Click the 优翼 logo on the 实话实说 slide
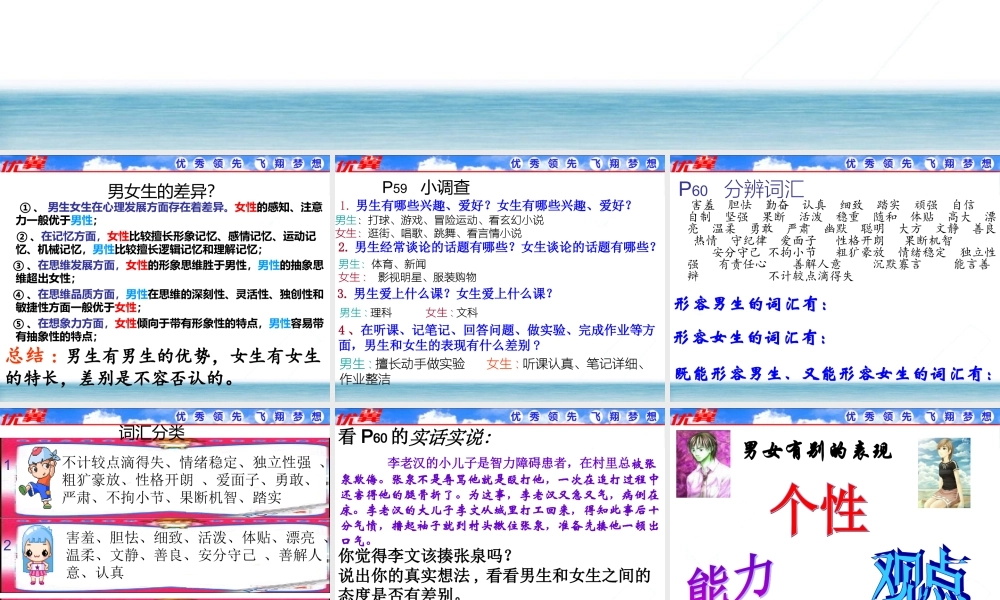 click(x=359, y=419)
